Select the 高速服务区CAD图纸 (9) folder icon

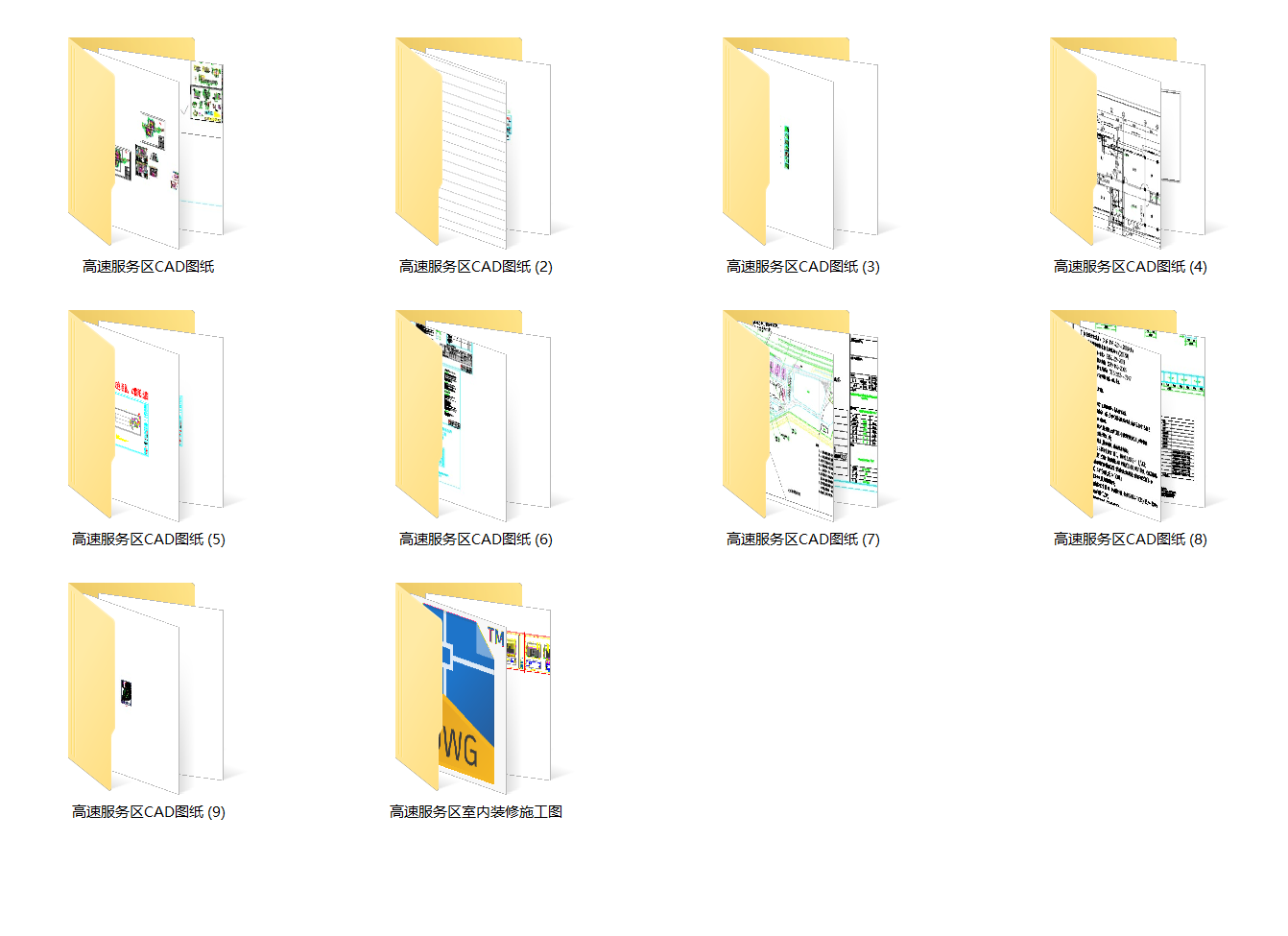[x=146, y=688]
